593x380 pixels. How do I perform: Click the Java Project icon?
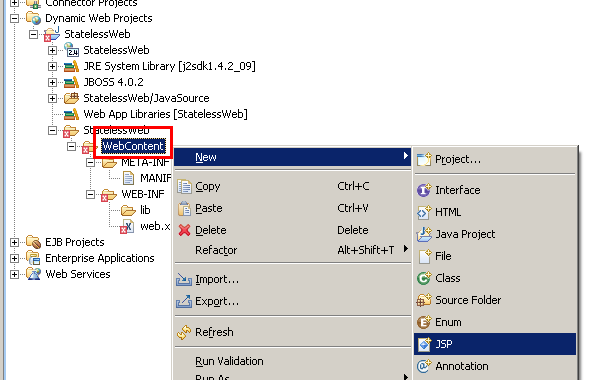(x=424, y=234)
